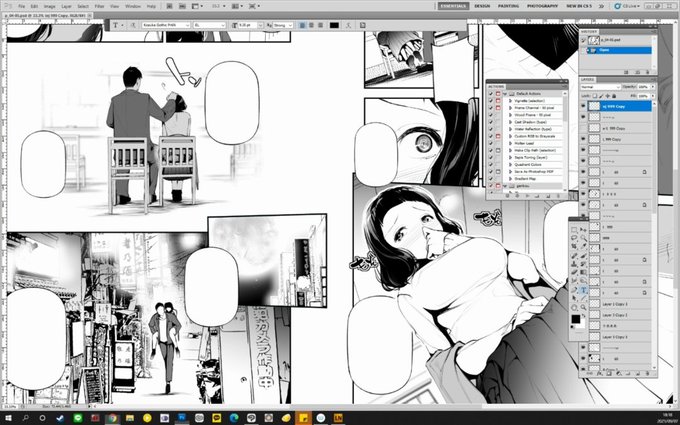Center text in options bar
The height and width of the screenshot is (425, 680).
[x=311, y=25]
